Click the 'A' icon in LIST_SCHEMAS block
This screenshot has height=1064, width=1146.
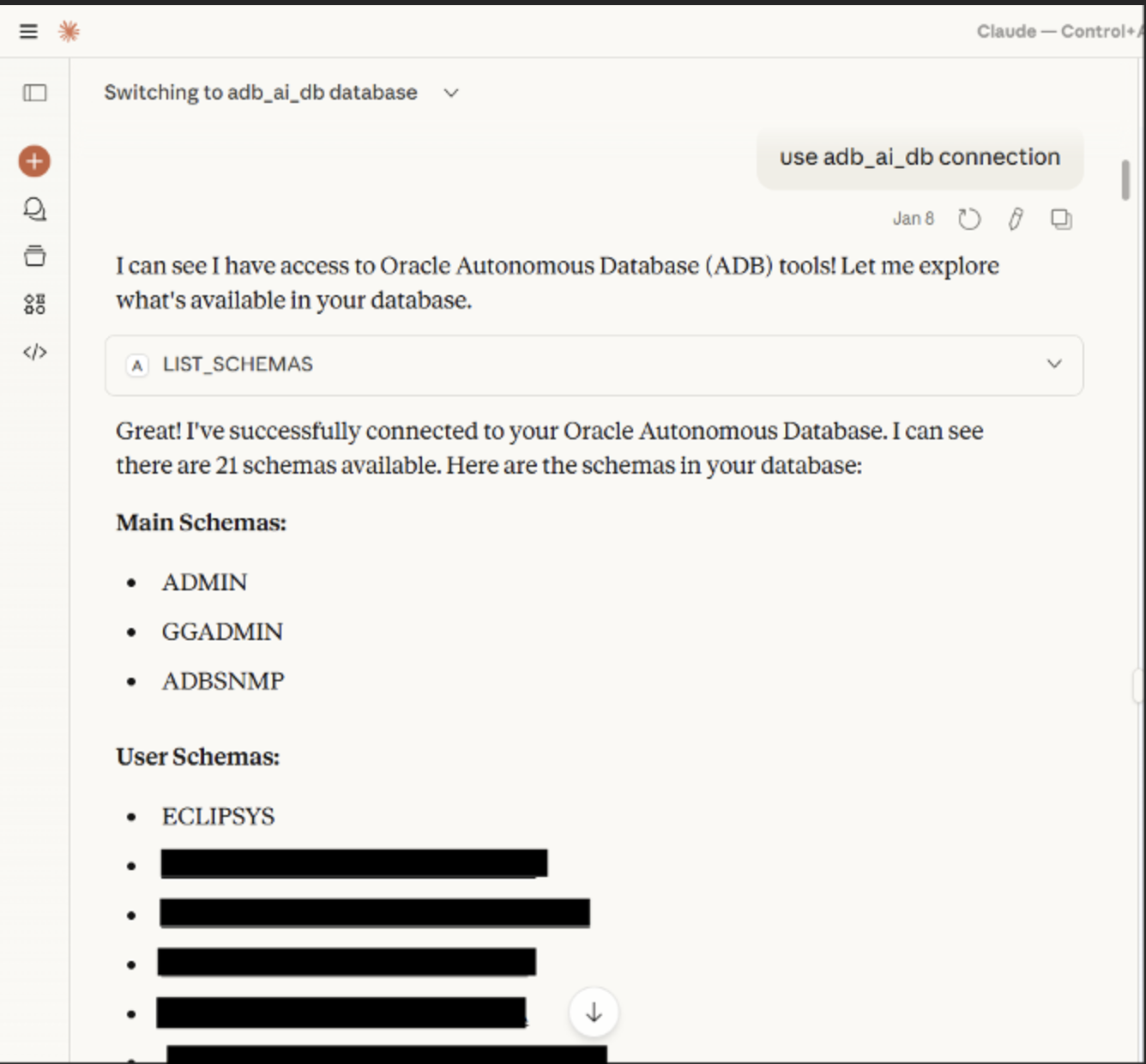[137, 366]
